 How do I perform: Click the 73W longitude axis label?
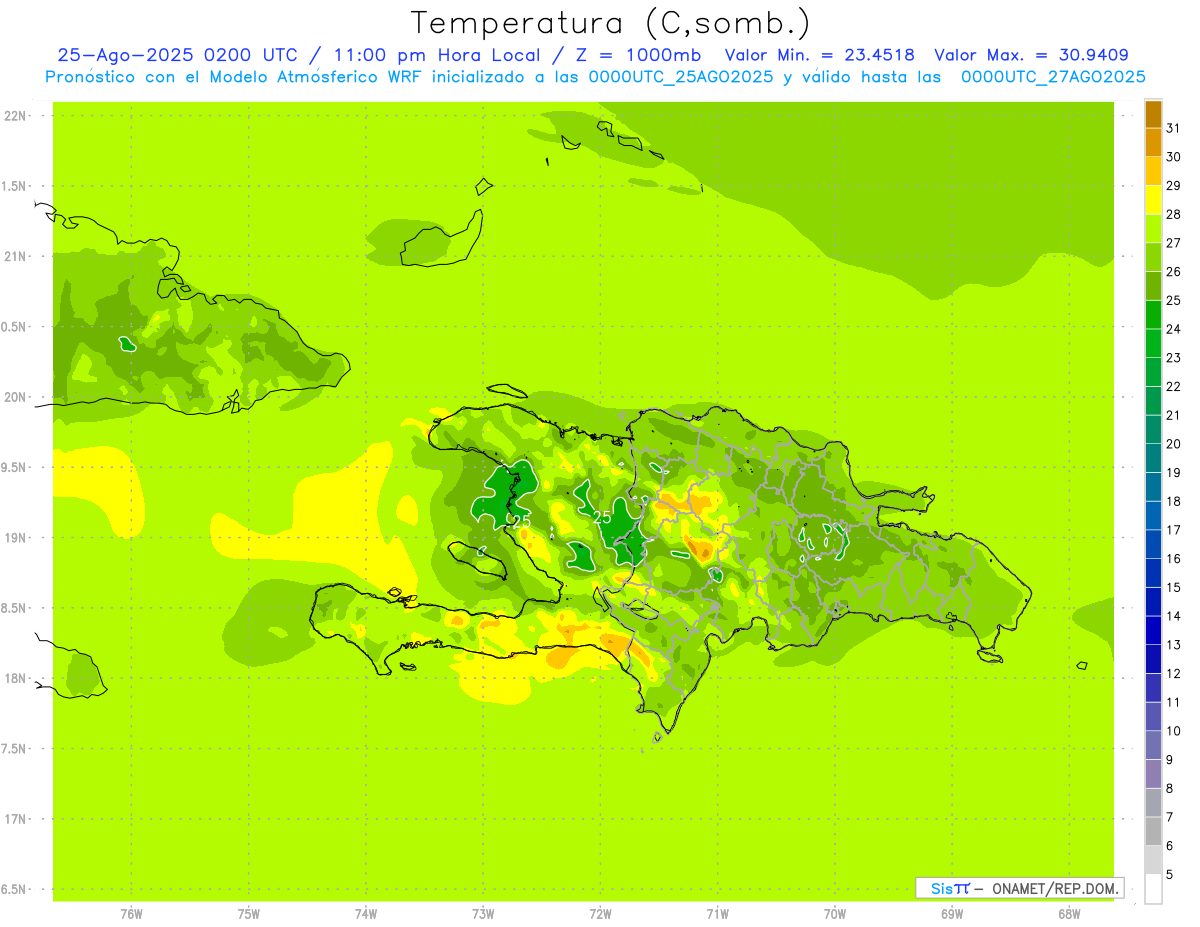click(x=483, y=914)
